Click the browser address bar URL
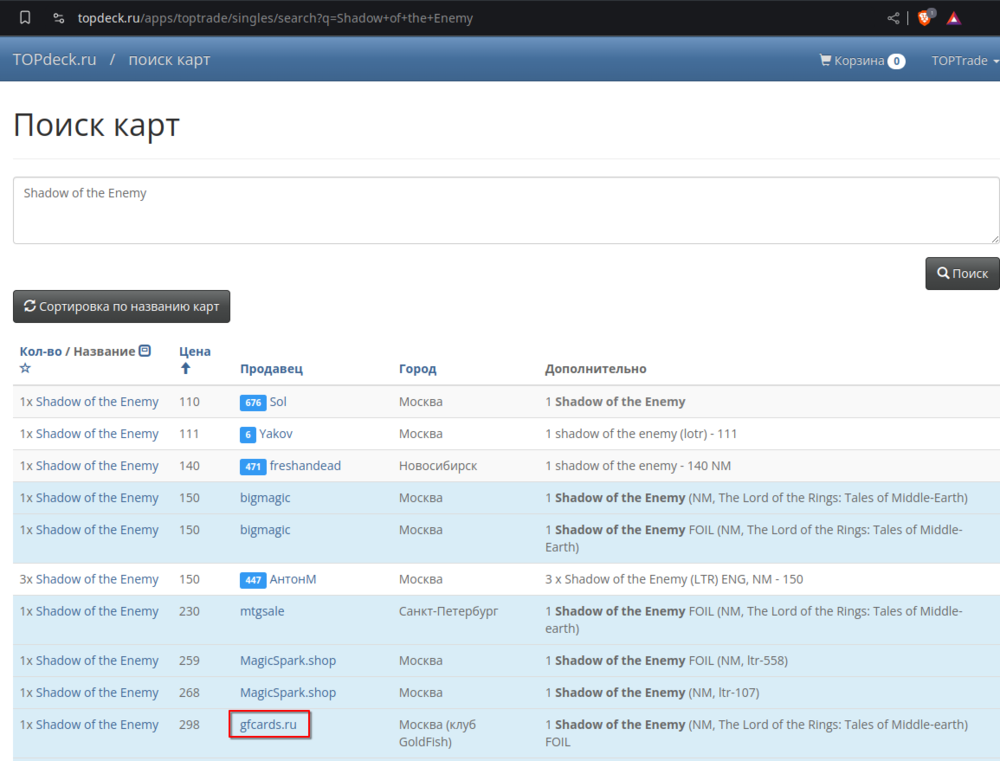 click(275, 18)
